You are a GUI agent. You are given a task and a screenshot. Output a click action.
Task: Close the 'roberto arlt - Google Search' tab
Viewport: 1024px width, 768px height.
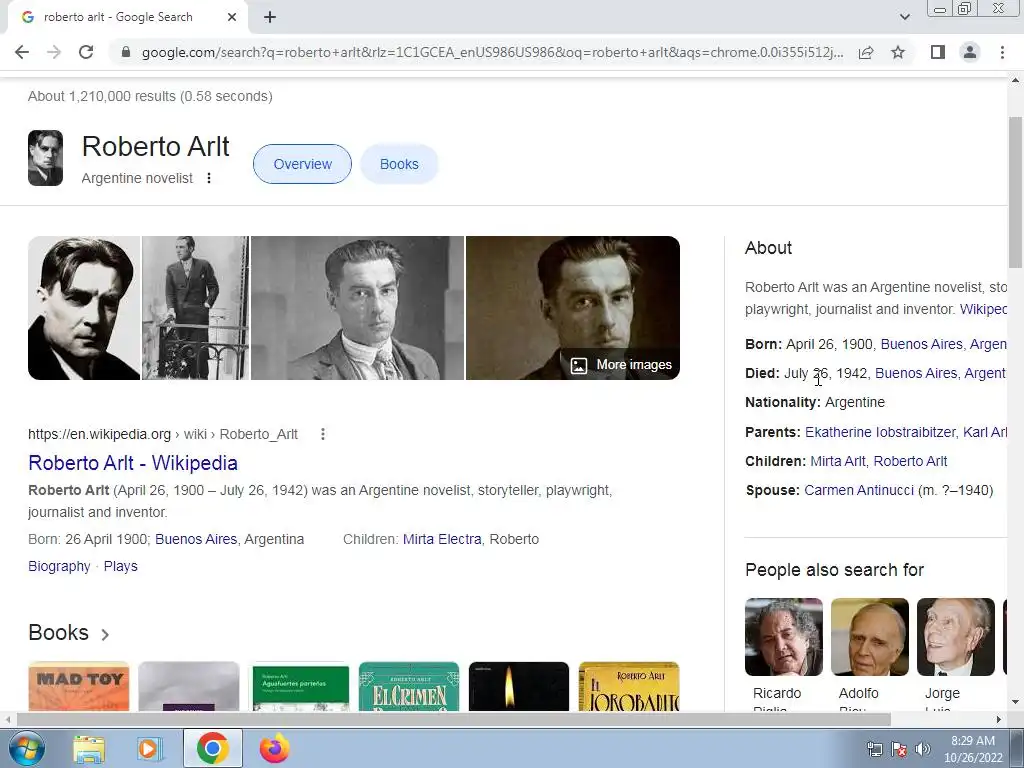tap(232, 18)
